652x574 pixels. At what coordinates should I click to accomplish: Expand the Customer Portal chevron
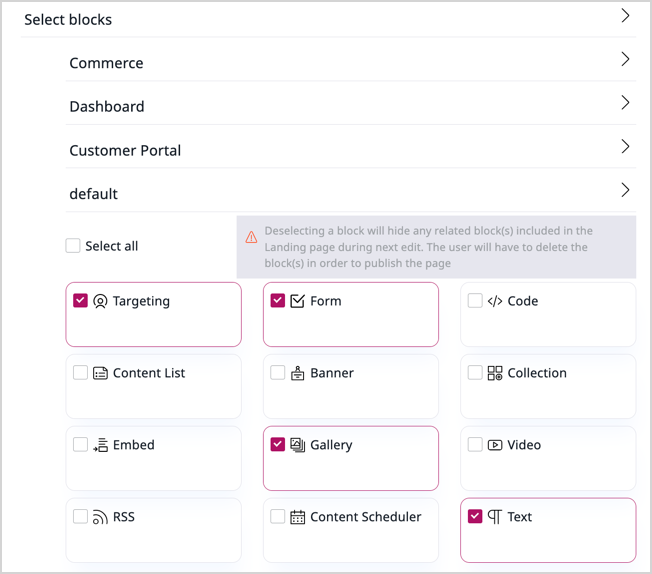pos(625,147)
